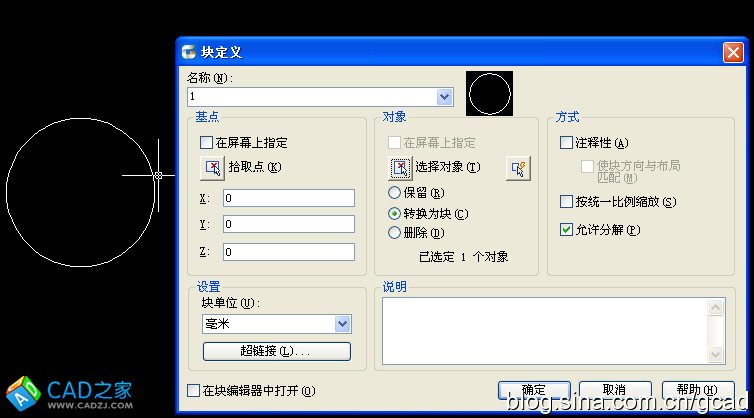Image resolution: width=754 pixels, height=418 pixels.
Task: Click inside the 说明 description text area
Action: [544, 330]
